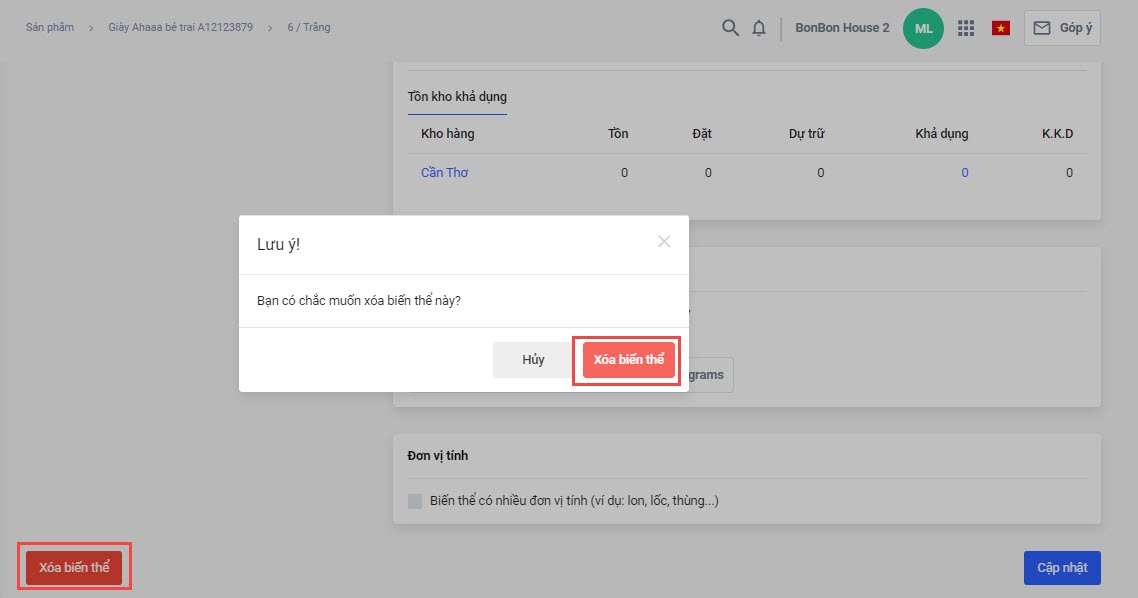Open Giày Ahaaa bé trai breadcrumb

pyautogui.click(x=181, y=27)
